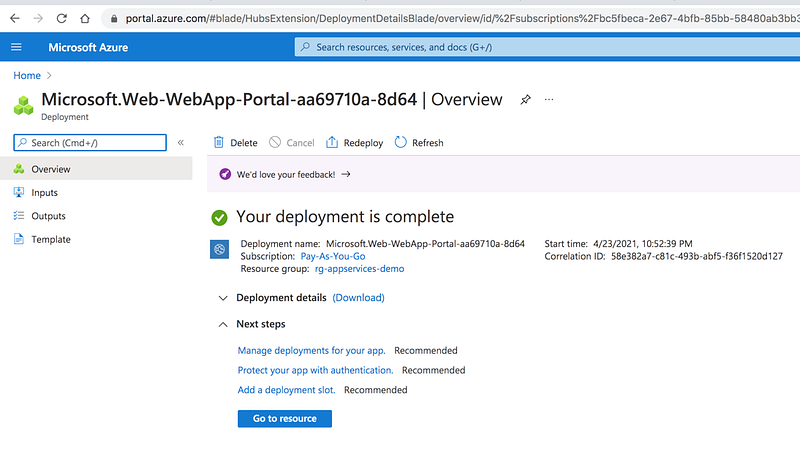The height and width of the screenshot is (462, 800).
Task: Click the Start time value 4/23/2021
Action: click(642, 244)
